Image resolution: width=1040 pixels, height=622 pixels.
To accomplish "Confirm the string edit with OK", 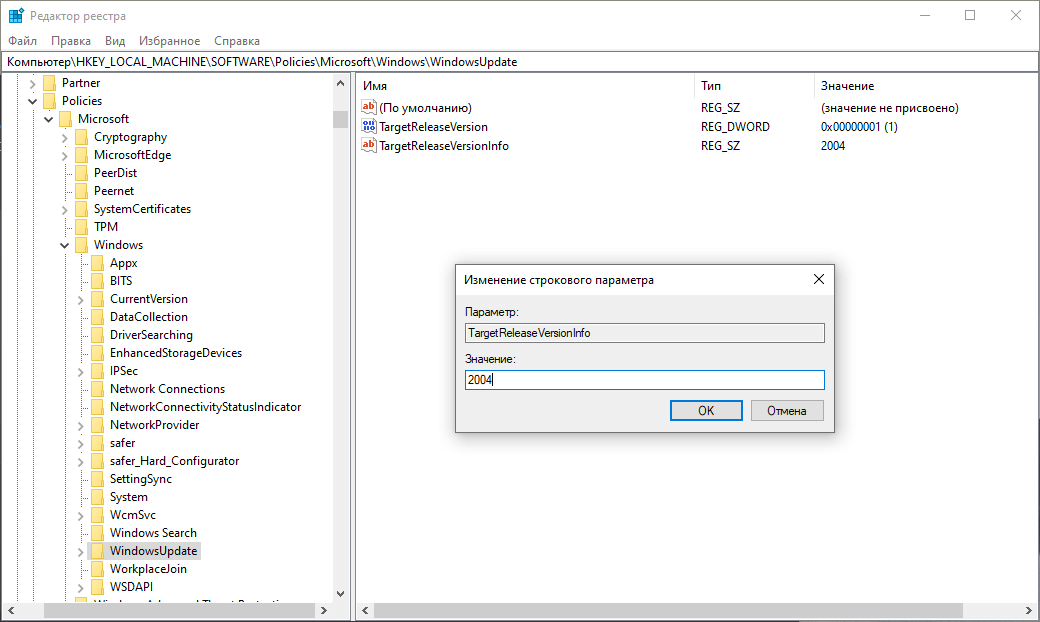I will (x=706, y=410).
